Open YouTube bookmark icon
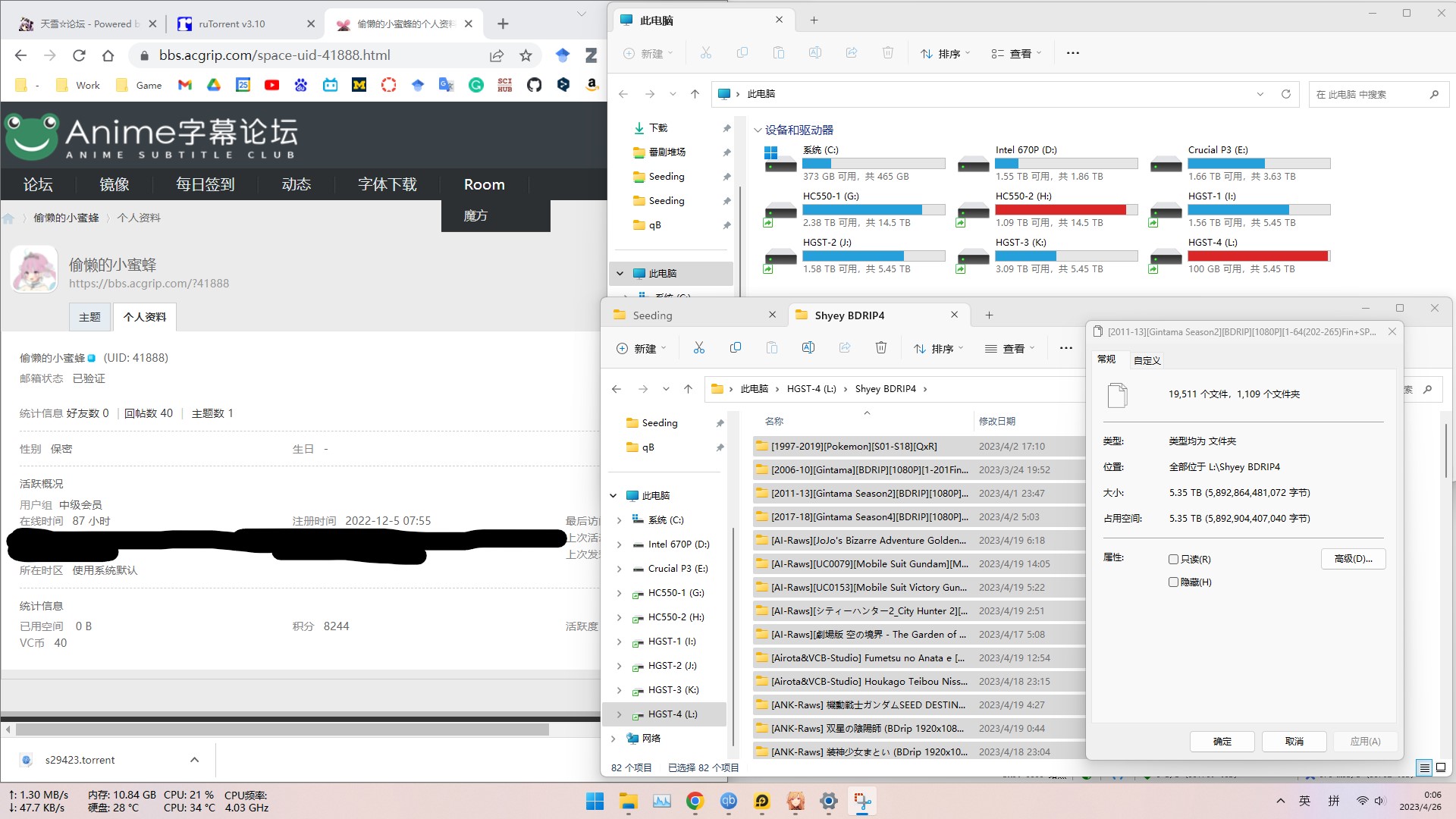 [x=271, y=85]
